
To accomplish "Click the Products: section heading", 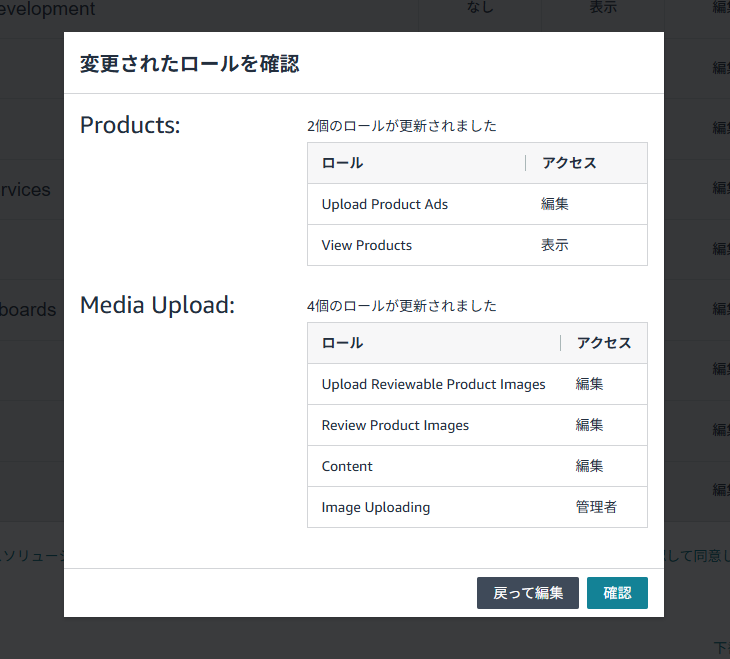I will [x=130, y=126].
